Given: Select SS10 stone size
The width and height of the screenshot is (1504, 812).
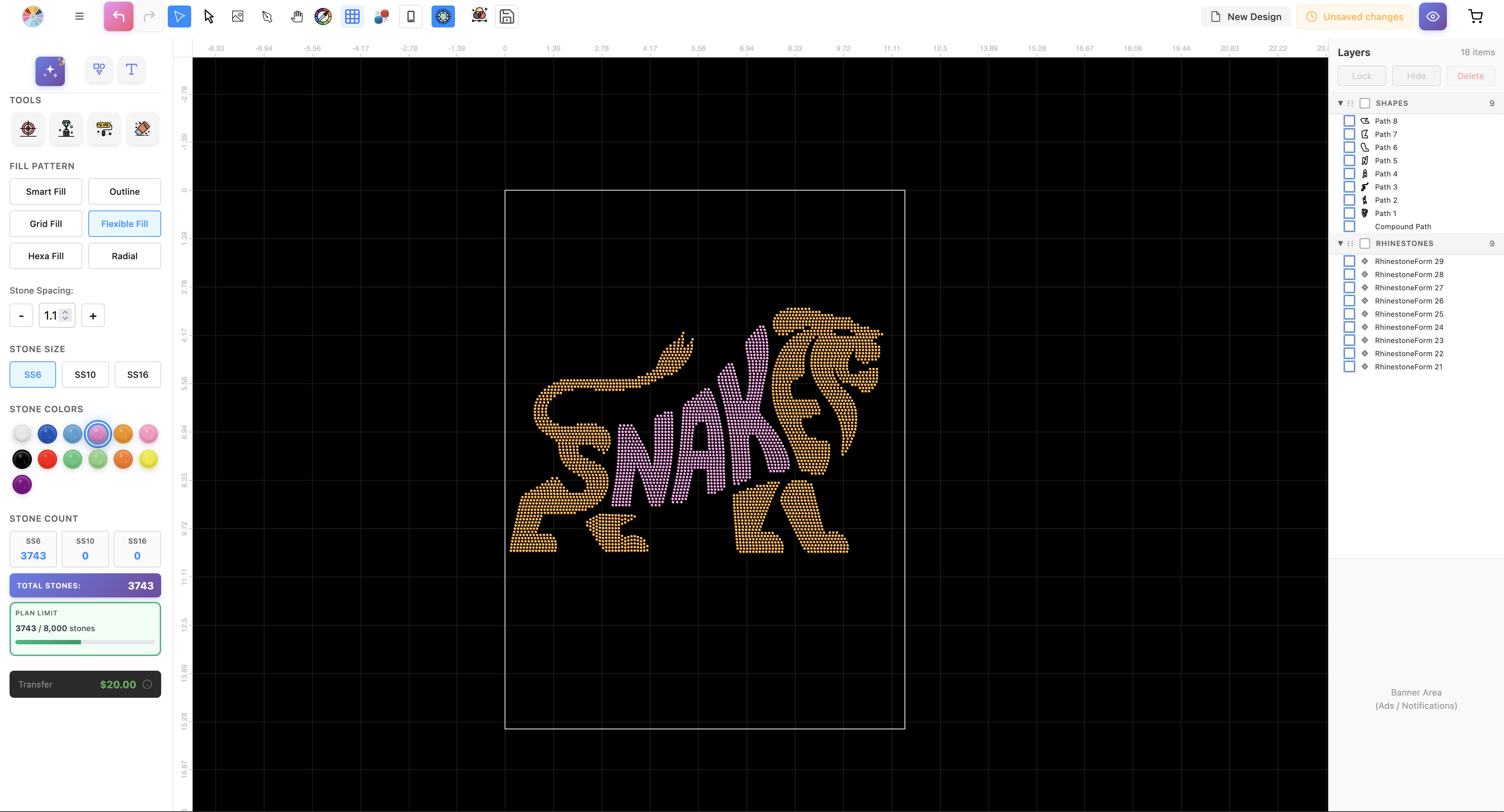Looking at the screenshot, I should click(85, 375).
